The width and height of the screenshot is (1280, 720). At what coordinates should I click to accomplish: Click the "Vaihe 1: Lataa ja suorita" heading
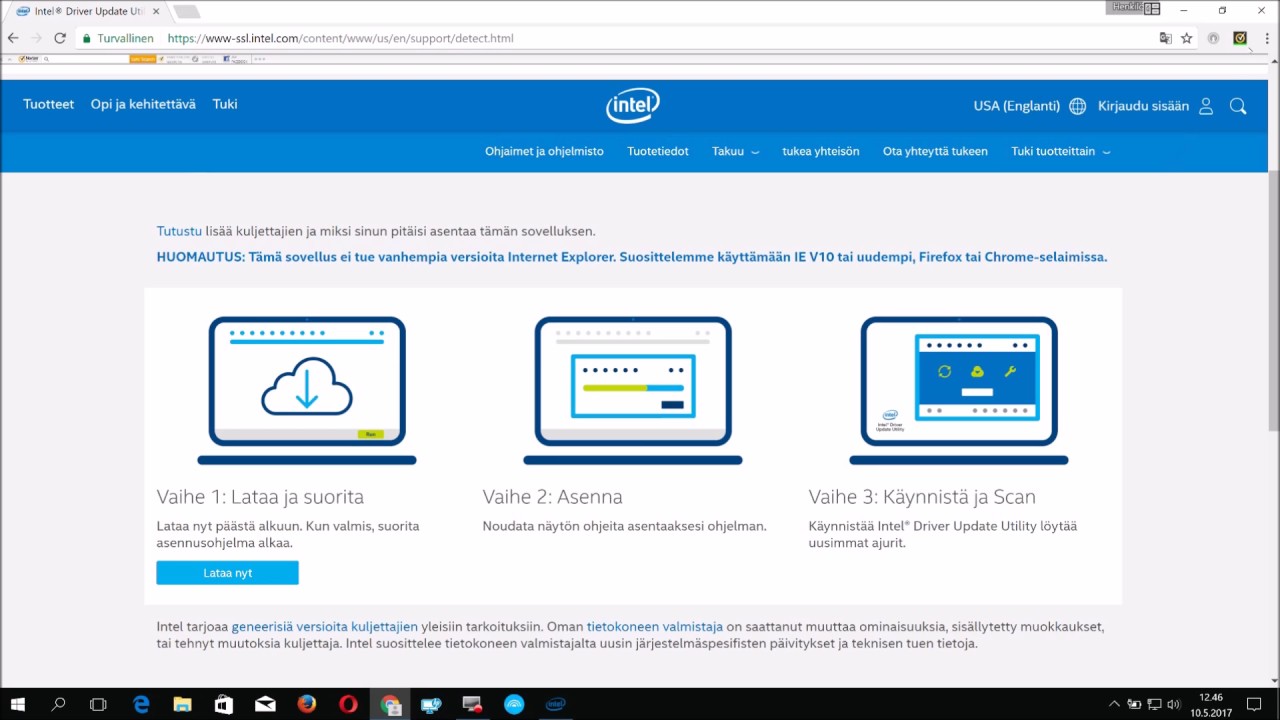260,497
